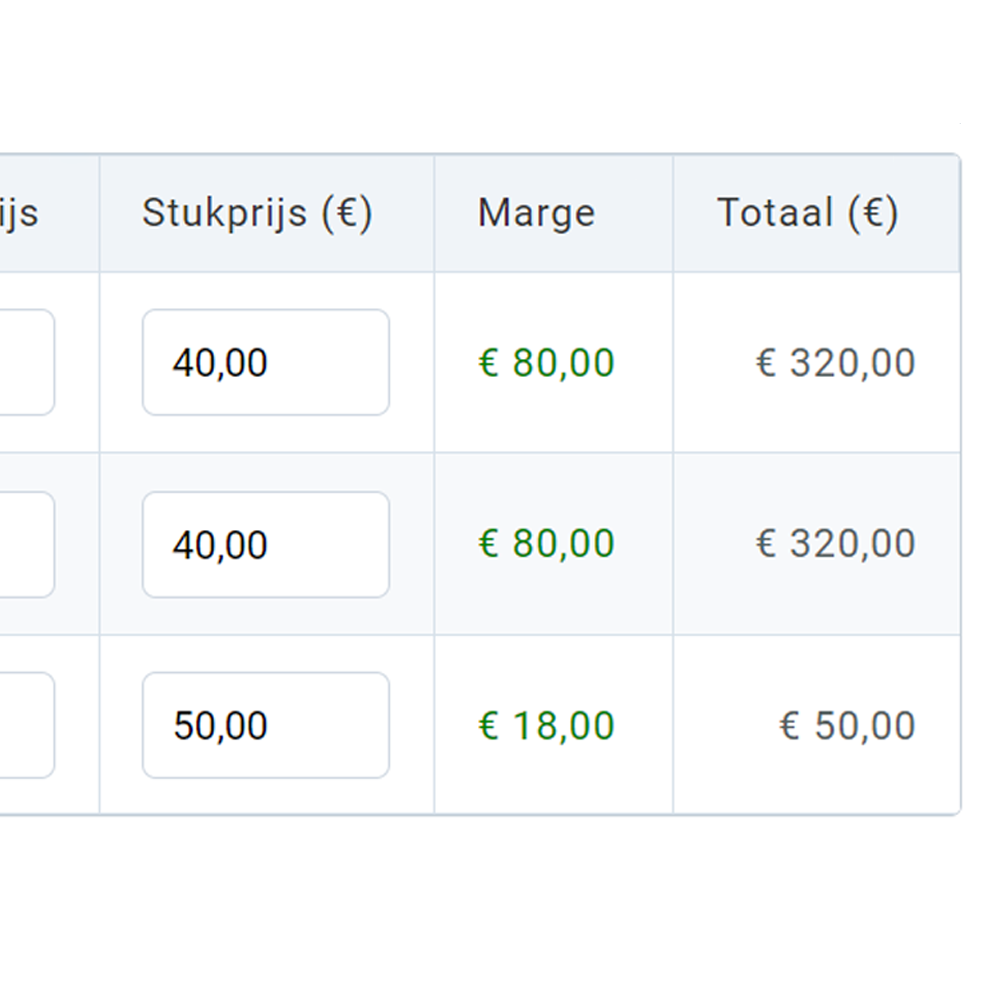Focus the first row's Stukprijs field showing 40,00
Image resolution: width=1000 pixels, height=1000 pixels.
tap(265, 362)
